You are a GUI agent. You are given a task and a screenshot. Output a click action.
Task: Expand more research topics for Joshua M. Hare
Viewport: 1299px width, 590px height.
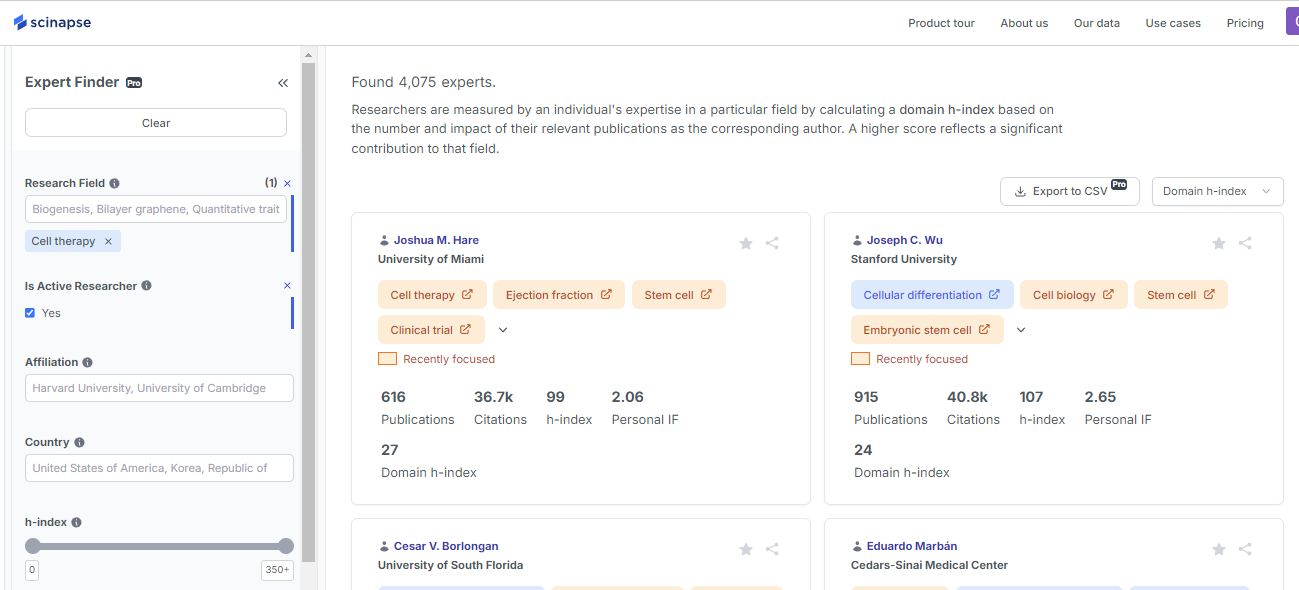(x=503, y=328)
